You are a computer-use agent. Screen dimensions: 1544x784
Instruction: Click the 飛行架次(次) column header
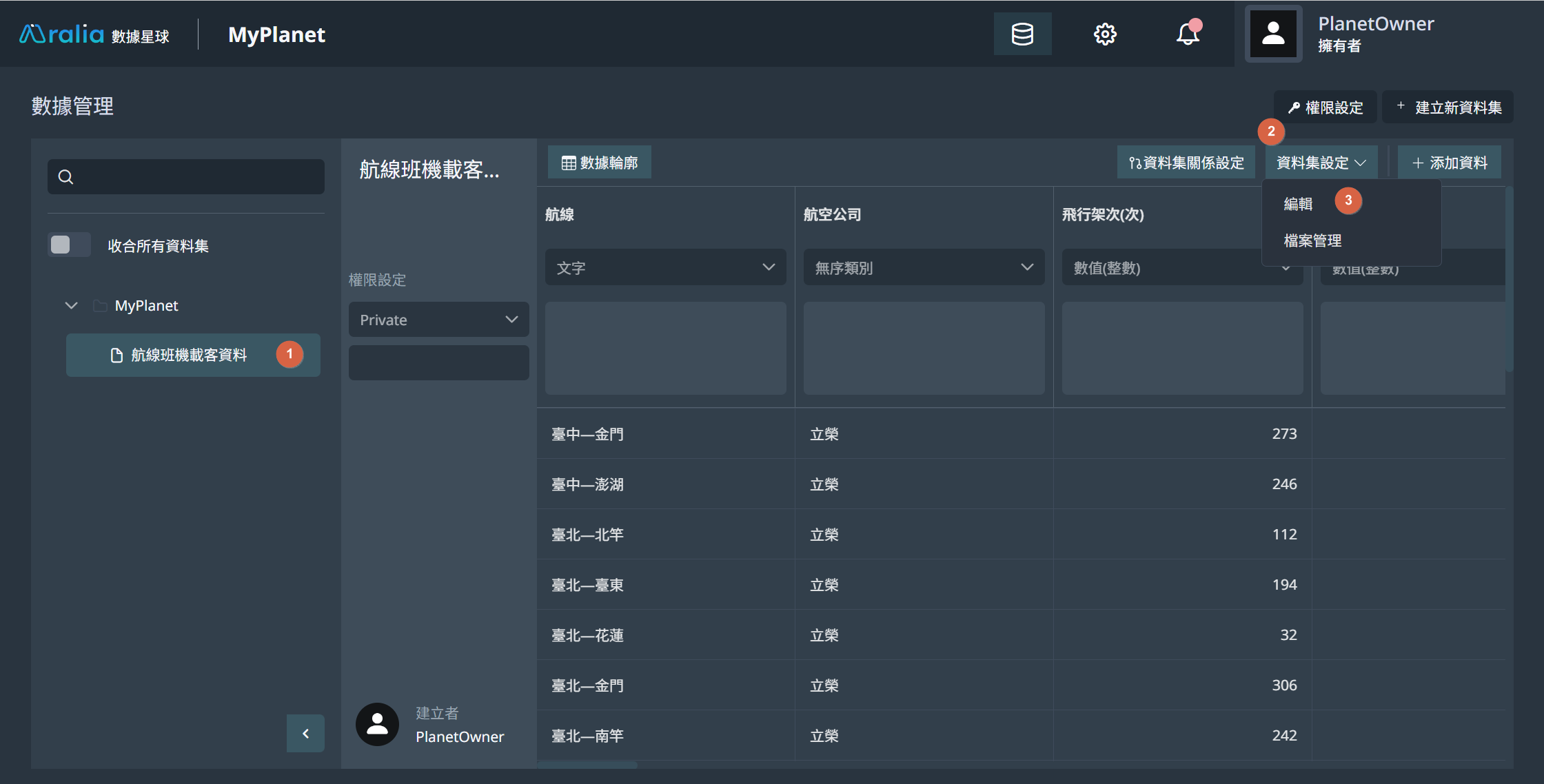(1102, 214)
